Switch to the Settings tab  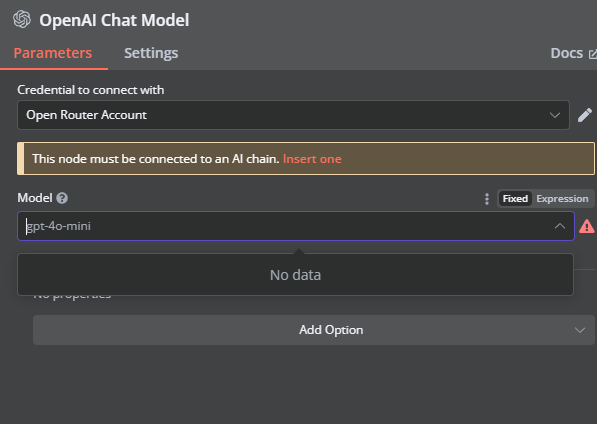(x=151, y=53)
